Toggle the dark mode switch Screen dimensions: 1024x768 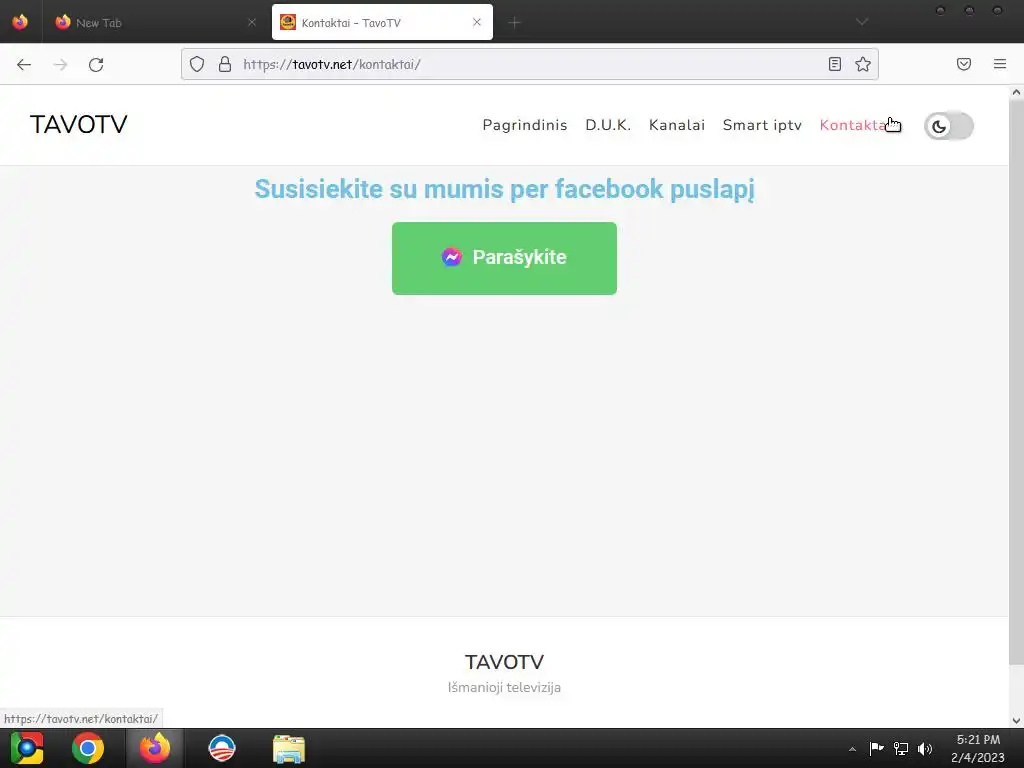(948, 126)
